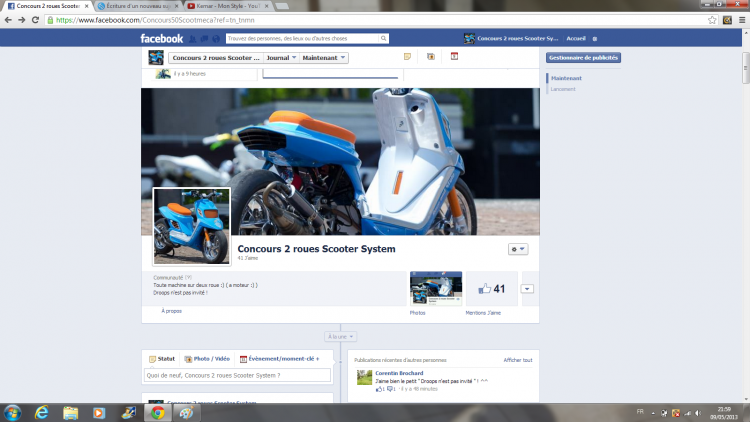Viewport: 750px width, 422px height.
Task: Switch to Kemar - Mon Style YouTube tab
Action: 228,6
